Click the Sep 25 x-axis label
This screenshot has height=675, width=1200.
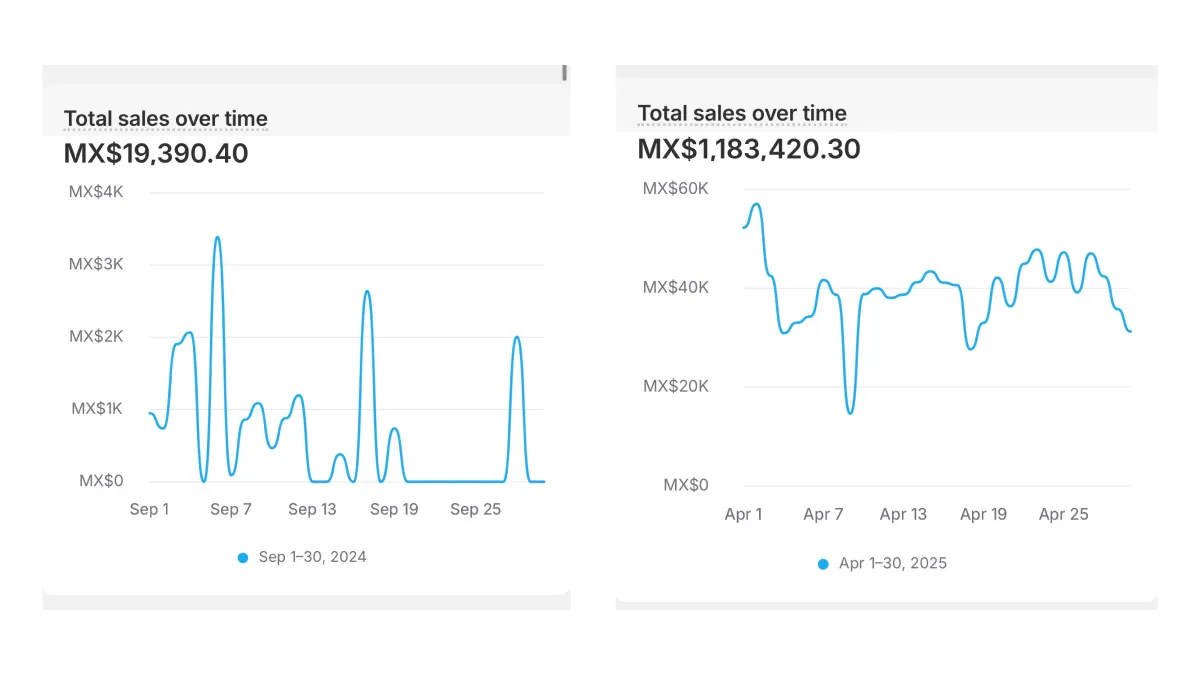(475, 509)
